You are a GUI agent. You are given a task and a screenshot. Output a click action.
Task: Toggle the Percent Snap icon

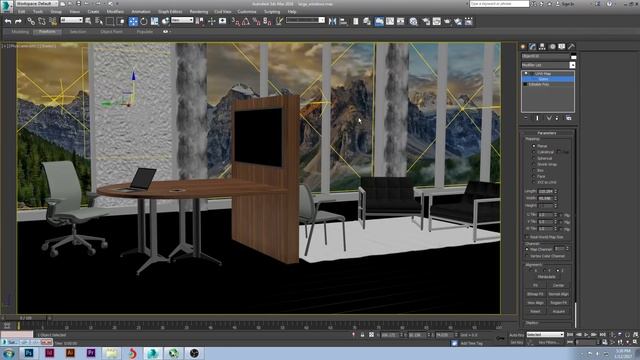pyautogui.click(x=256, y=21)
